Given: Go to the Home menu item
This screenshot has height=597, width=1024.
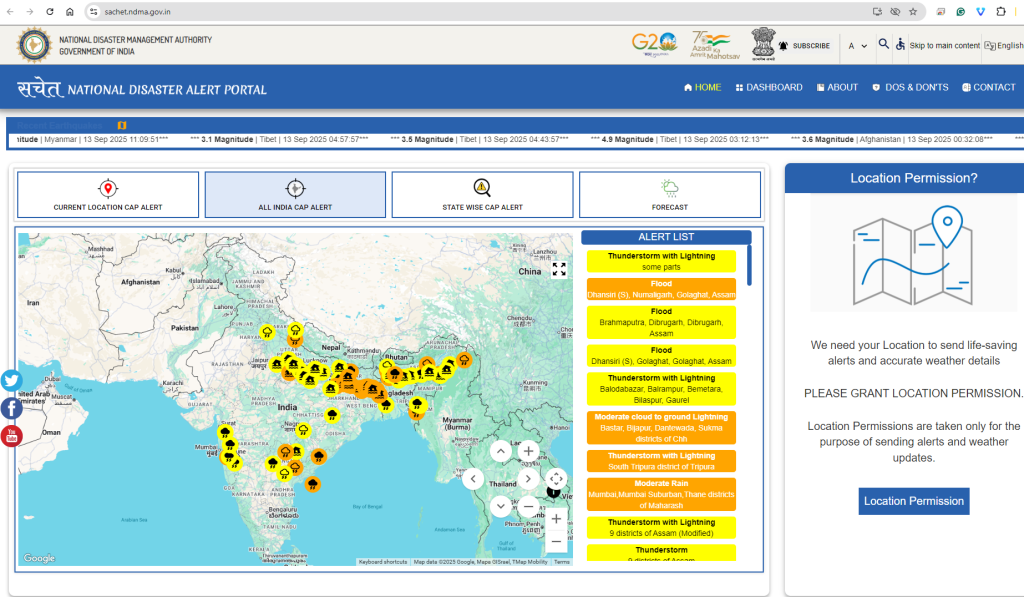Looking at the screenshot, I should 702,88.
